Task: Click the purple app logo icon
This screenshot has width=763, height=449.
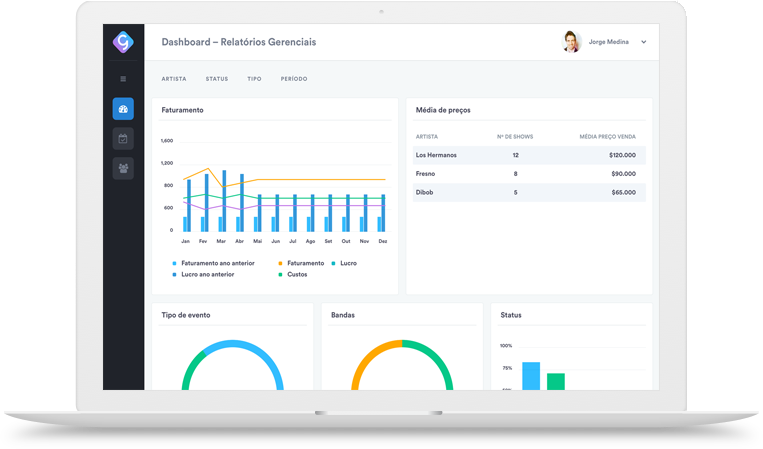Action: [123, 42]
